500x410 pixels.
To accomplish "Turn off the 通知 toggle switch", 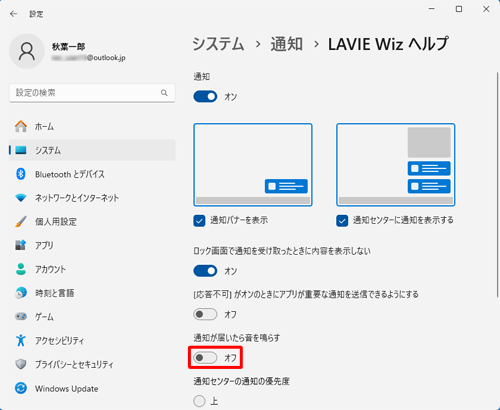I will pyautogui.click(x=205, y=97).
